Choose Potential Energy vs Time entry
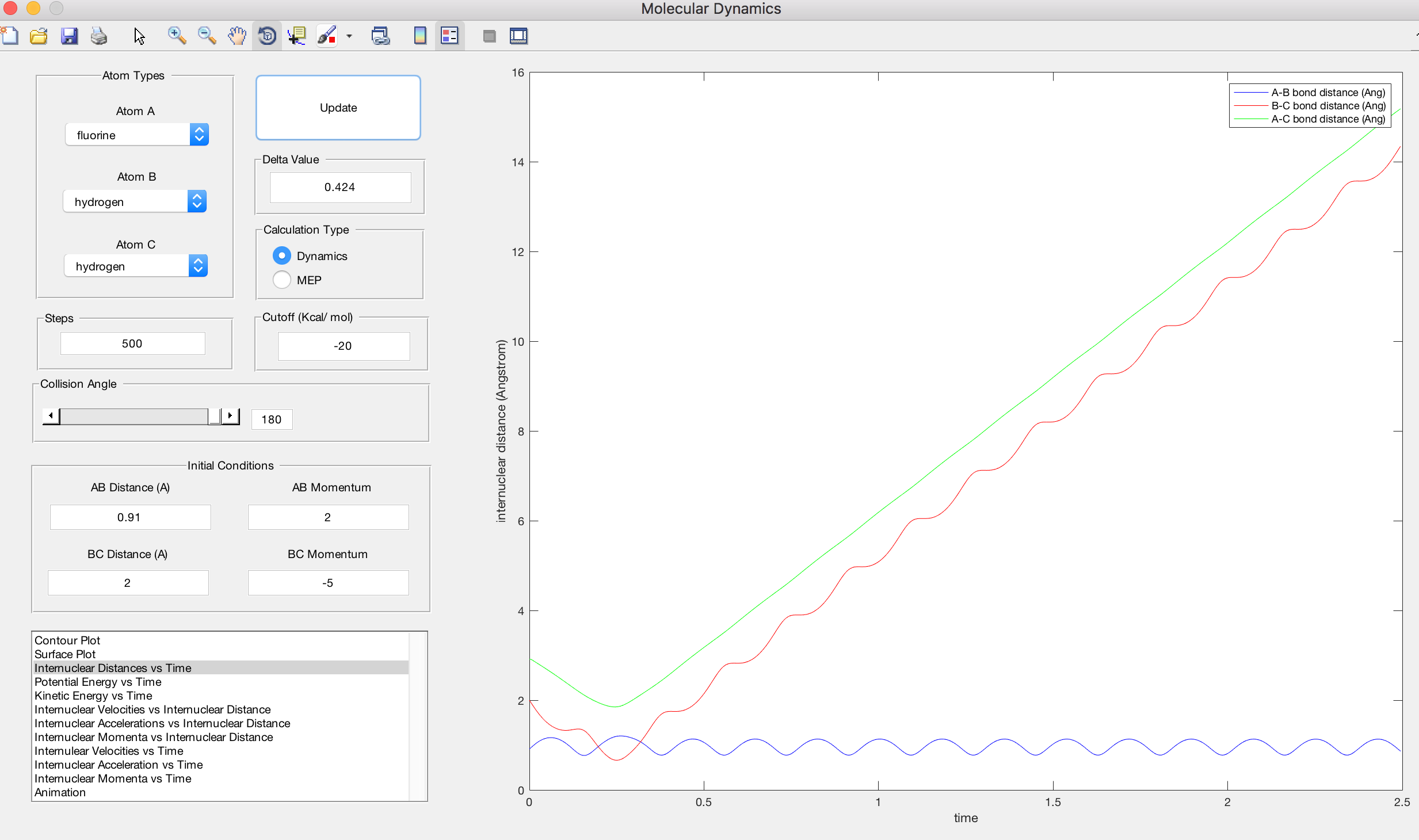1419x840 pixels. pyautogui.click(x=98, y=682)
